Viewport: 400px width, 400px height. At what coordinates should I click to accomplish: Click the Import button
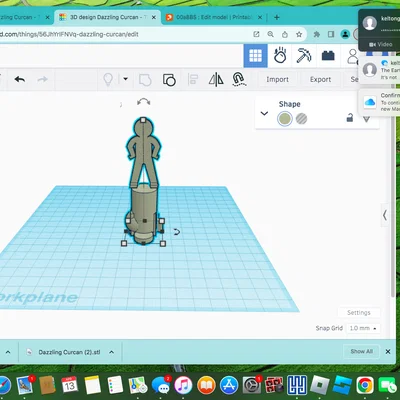[x=277, y=80]
